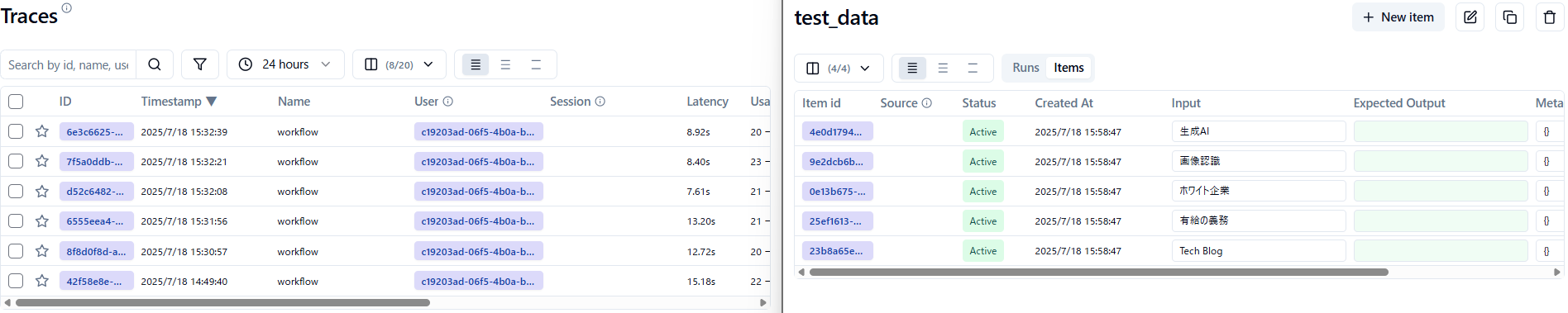Open the dataset columns (4/4) dropdown
1568x313 pixels.
(839, 68)
